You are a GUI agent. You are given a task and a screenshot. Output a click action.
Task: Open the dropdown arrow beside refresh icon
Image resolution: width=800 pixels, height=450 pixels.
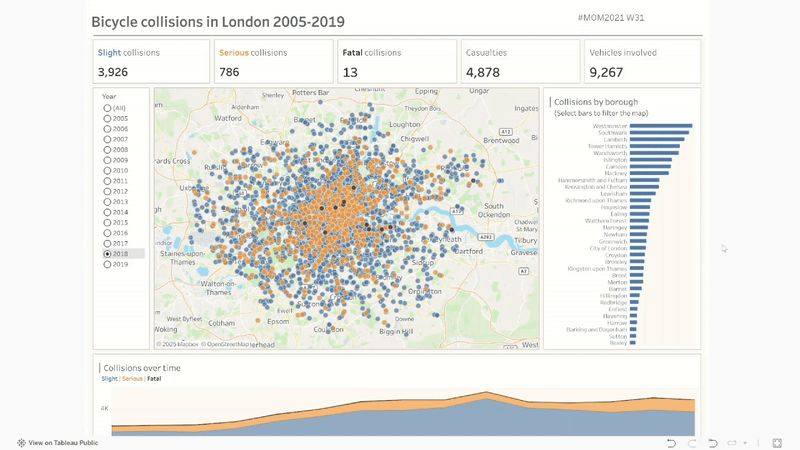(744, 443)
